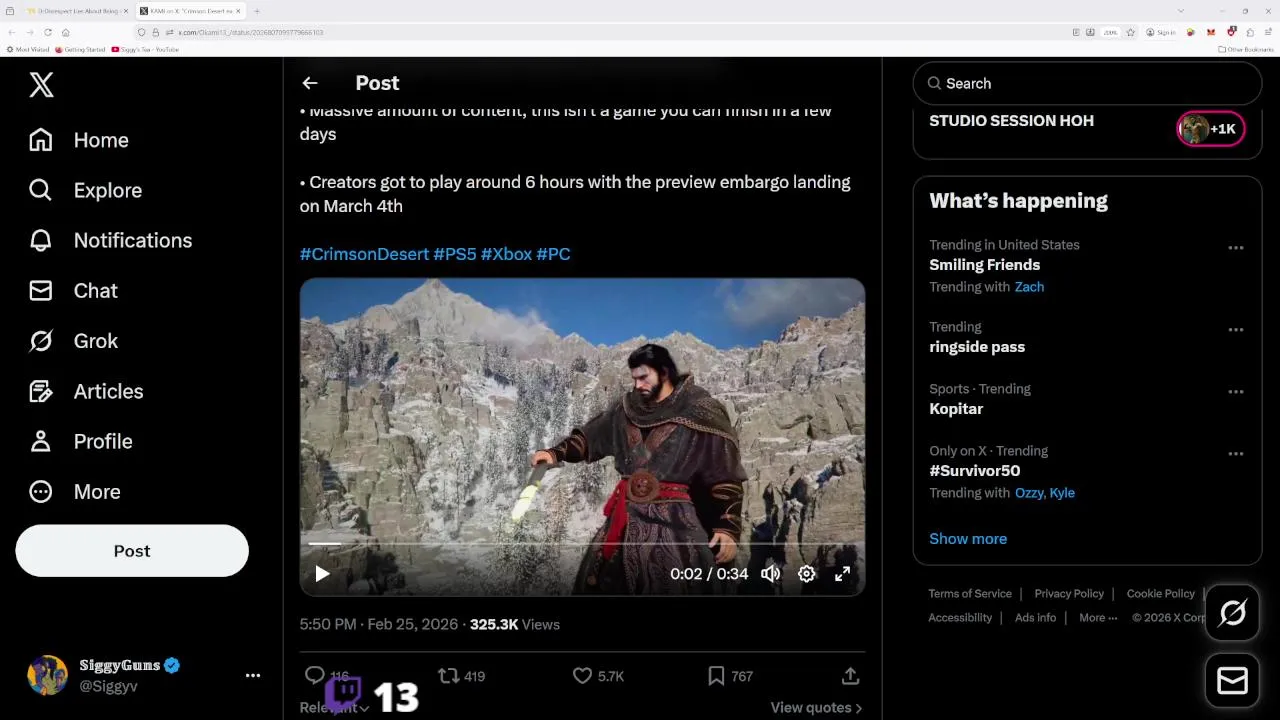Viewport: 1280px width, 720px height.
Task: Open the #PC hashtag
Action: (x=553, y=254)
